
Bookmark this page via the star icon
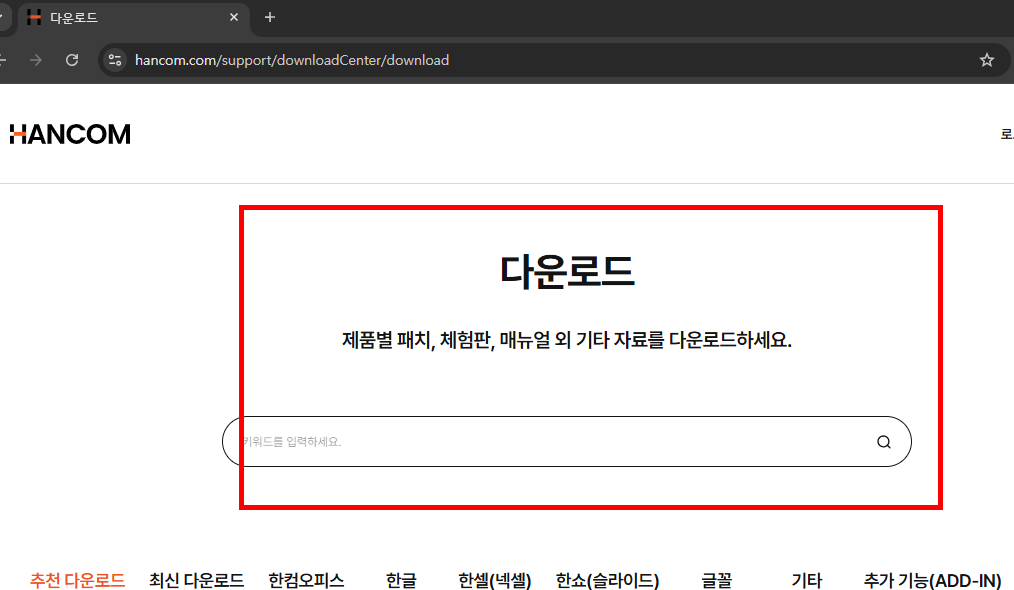pos(987,59)
